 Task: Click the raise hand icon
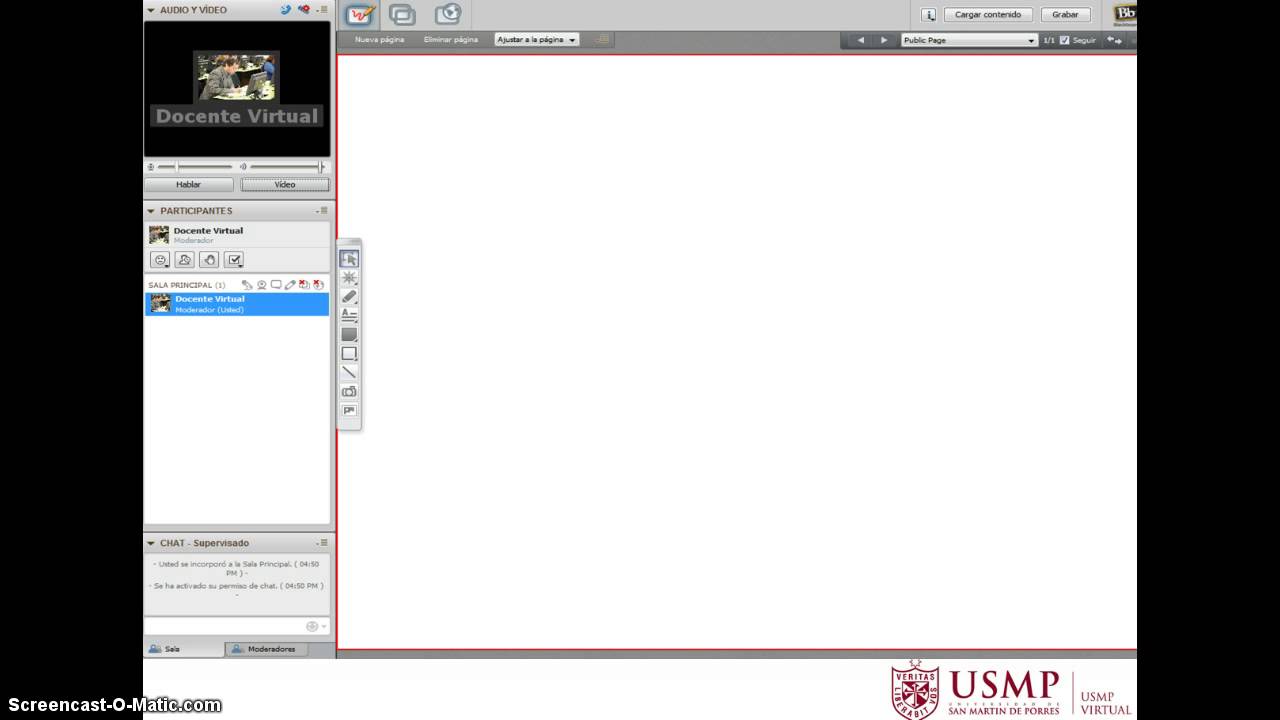[x=209, y=260]
